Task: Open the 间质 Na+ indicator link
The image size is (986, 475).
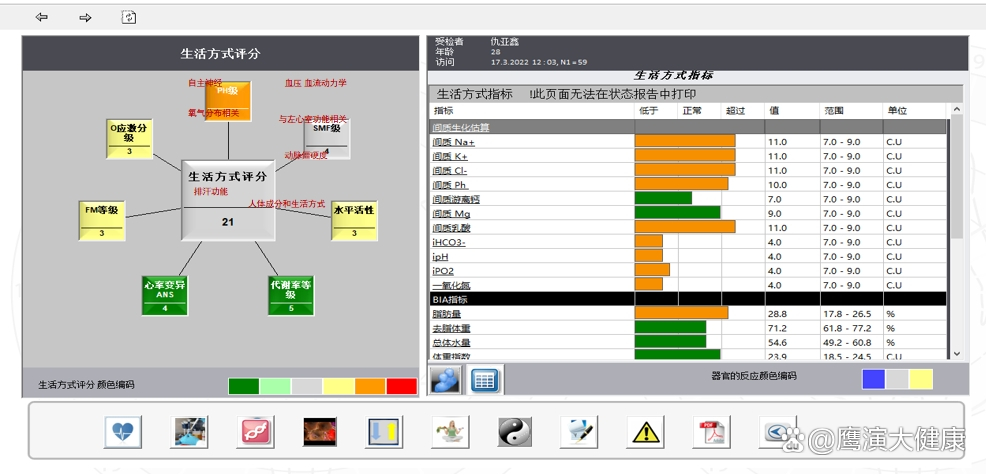Action: tap(453, 142)
